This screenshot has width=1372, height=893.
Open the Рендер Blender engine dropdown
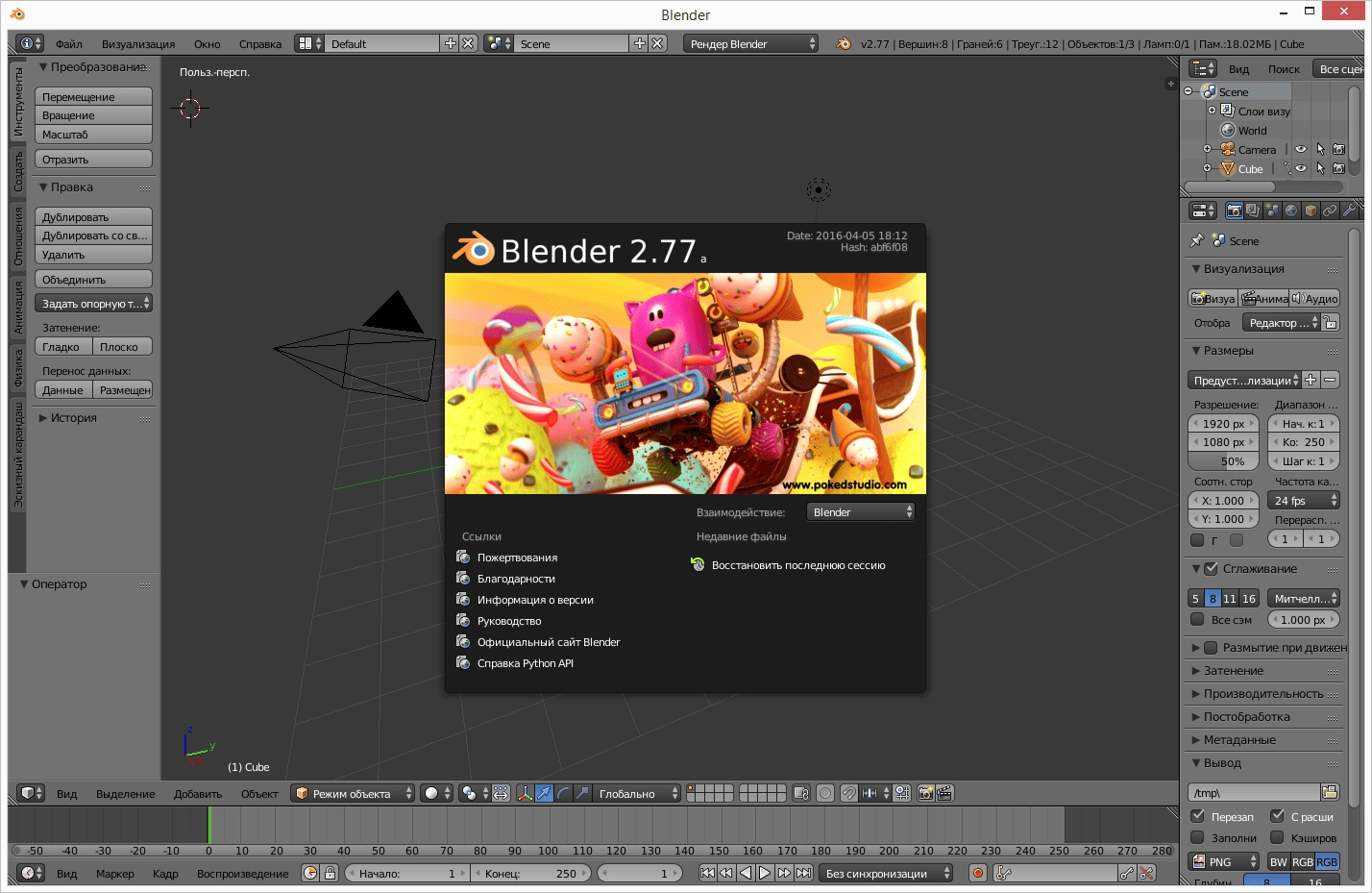[x=750, y=43]
